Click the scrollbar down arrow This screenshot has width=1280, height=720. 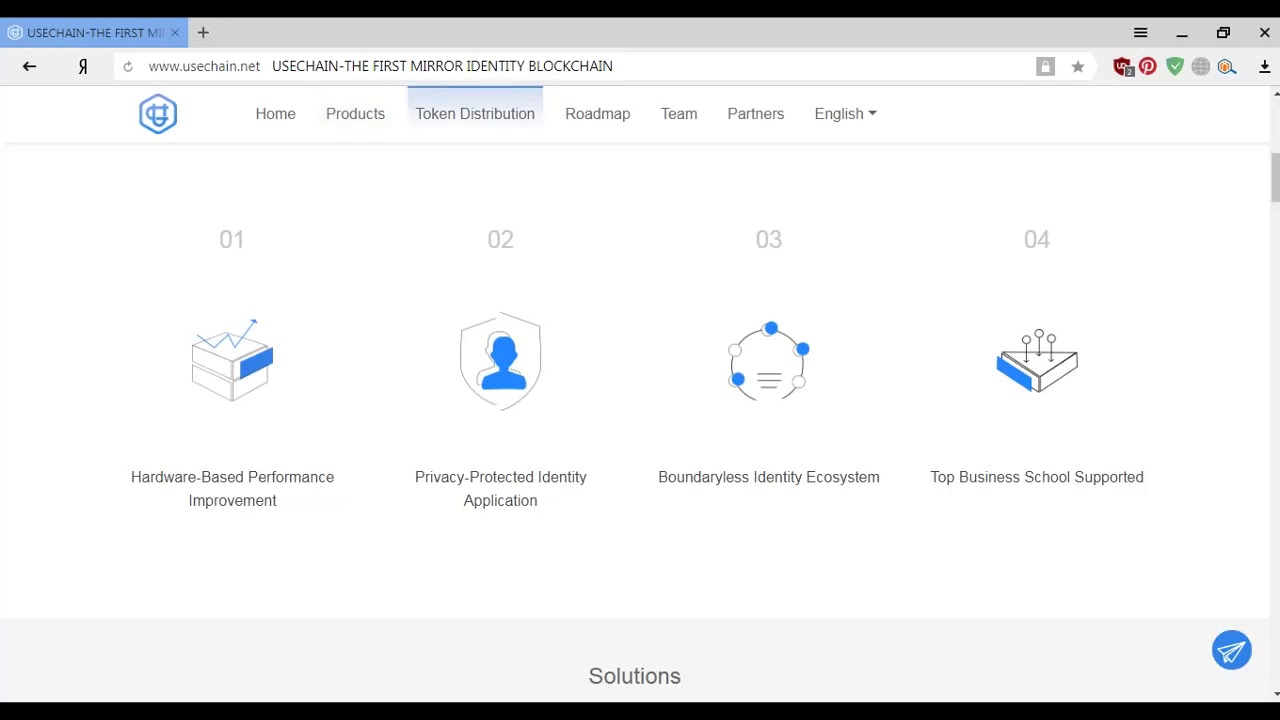(x=1275, y=694)
